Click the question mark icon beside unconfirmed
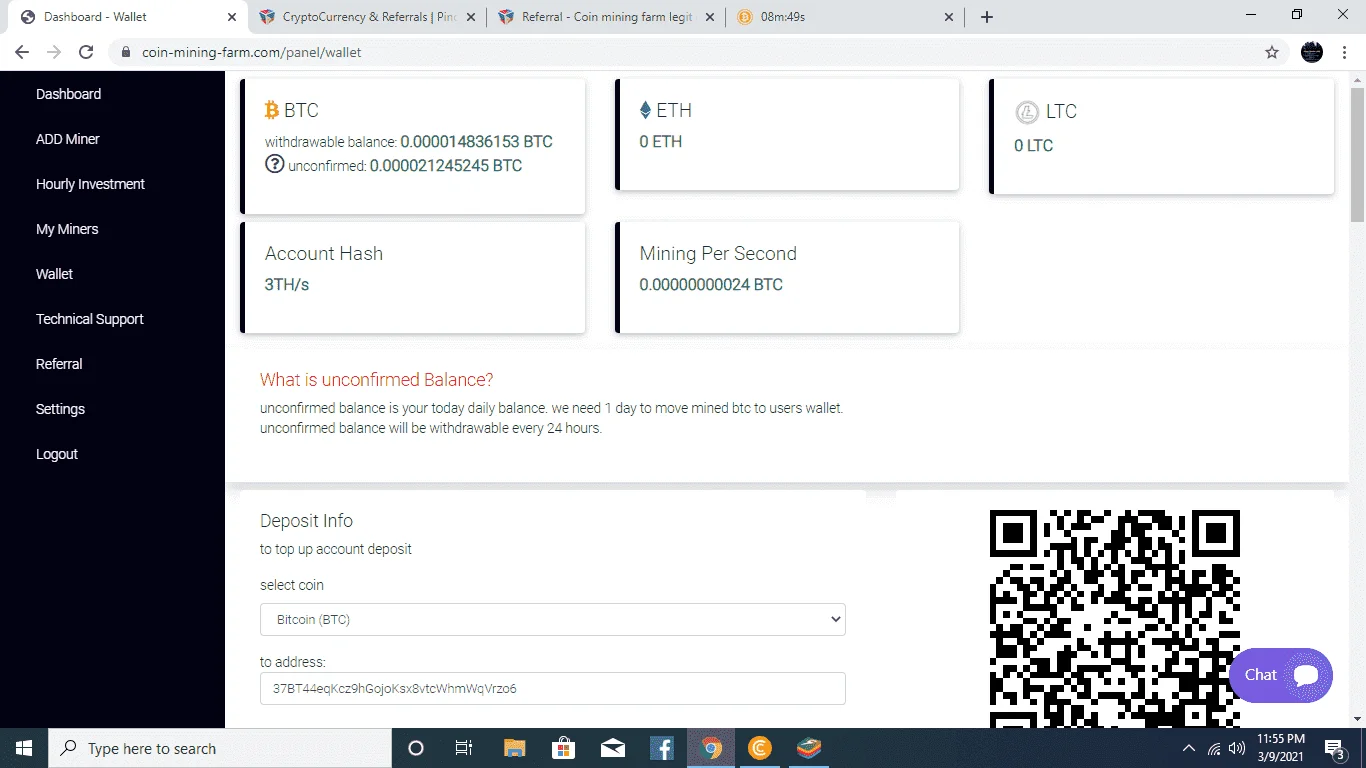1366x768 pixels. (275, 164)
